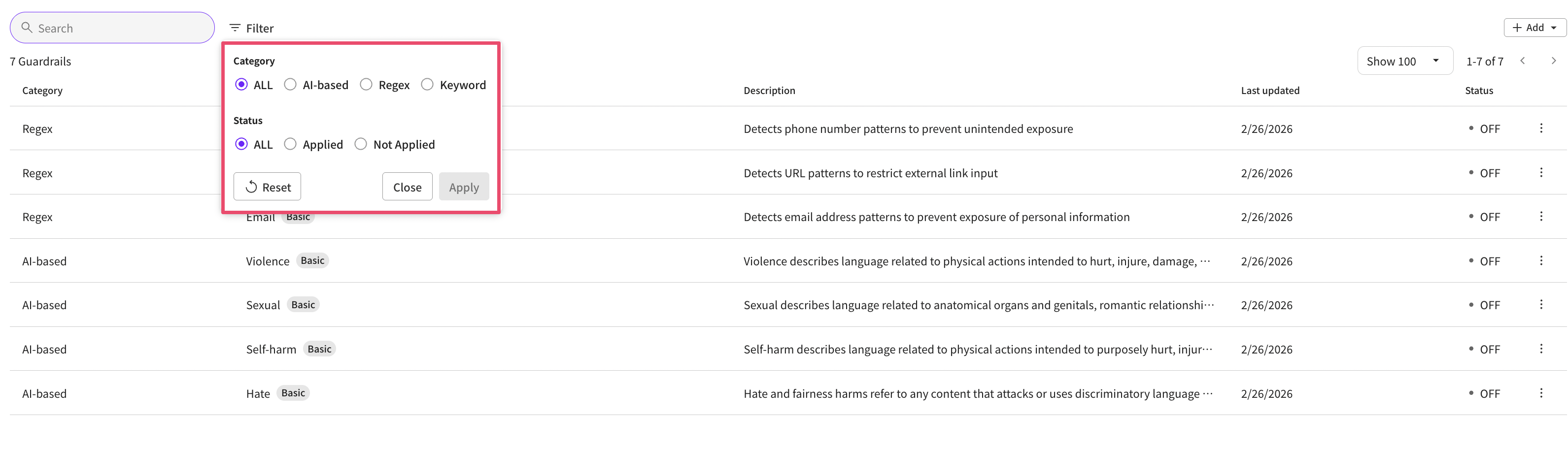This screenshot has height=449, width=1568.
Task: Close the filter popup
Action: 407,187
